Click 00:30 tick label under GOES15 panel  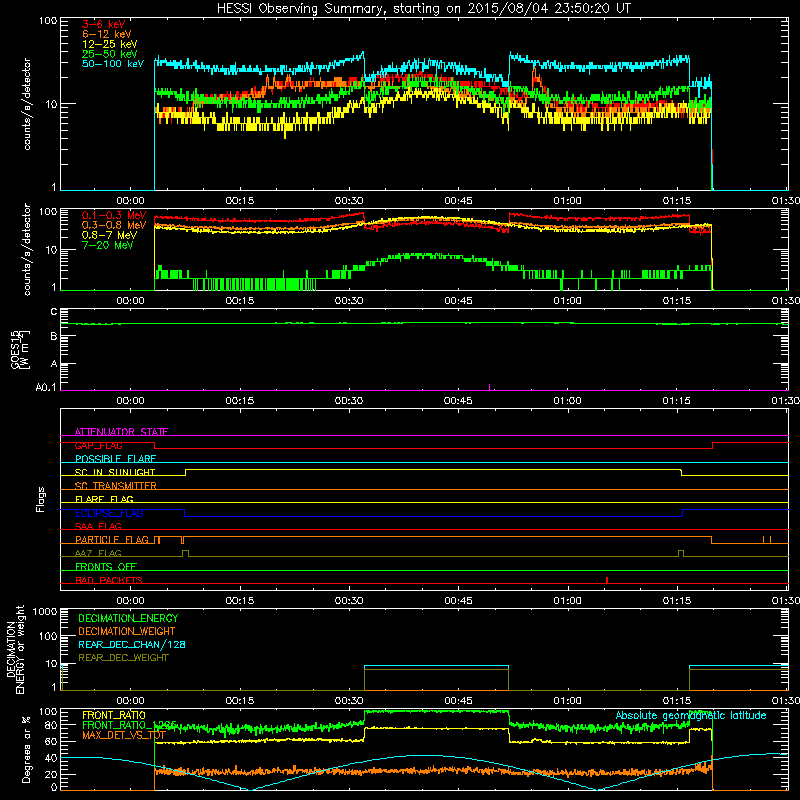(x=349, y=401)
